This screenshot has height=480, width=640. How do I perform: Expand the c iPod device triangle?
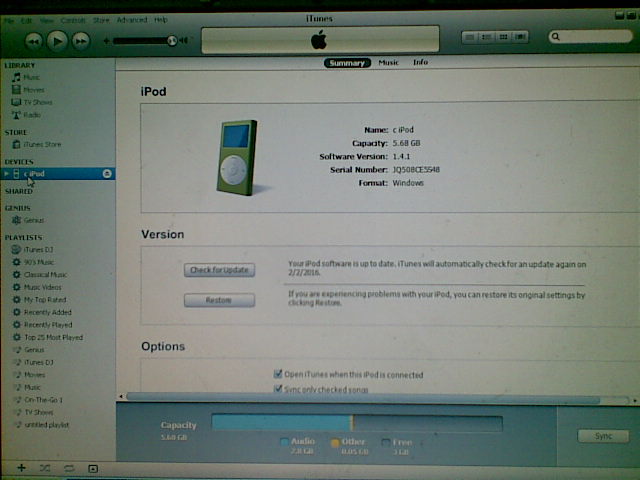pyautogui.click(x=6, y=174)
